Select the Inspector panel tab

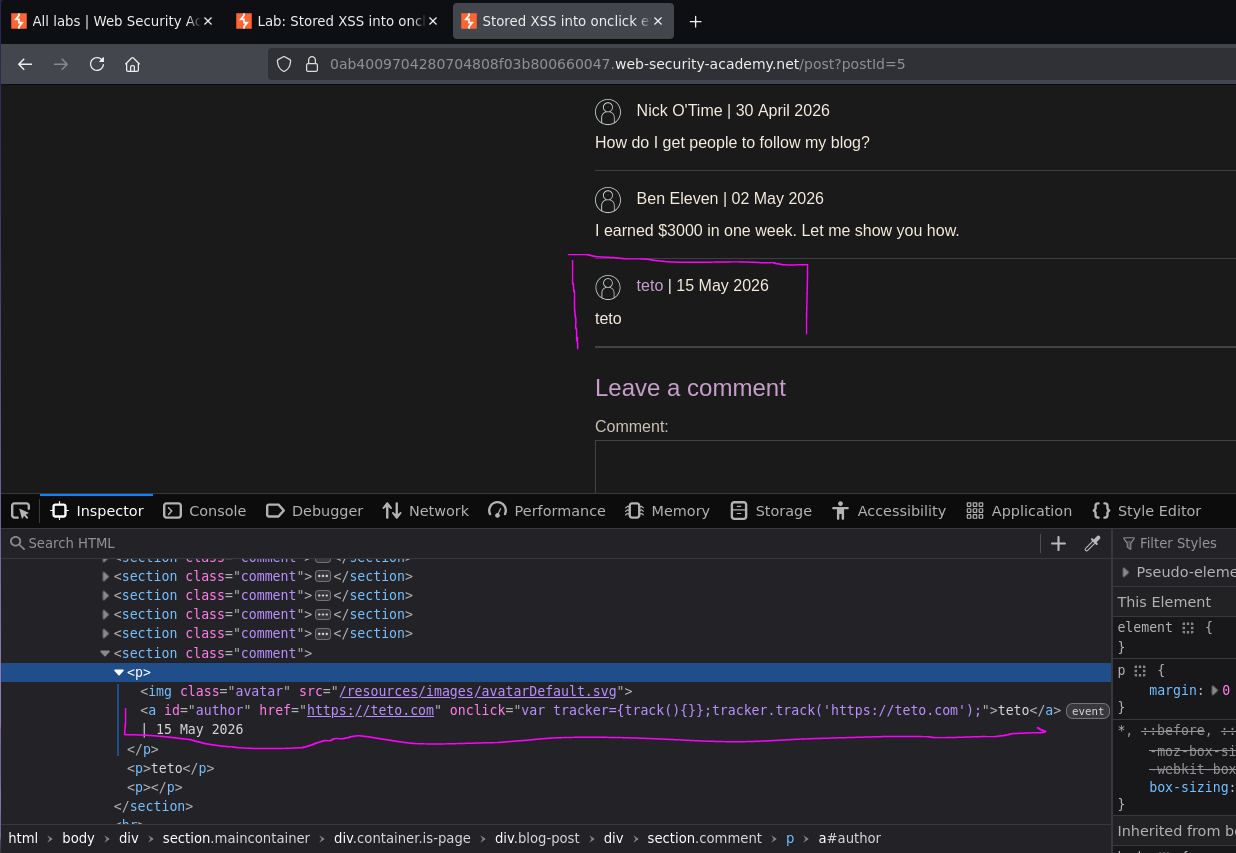click(x=97, y=511)
